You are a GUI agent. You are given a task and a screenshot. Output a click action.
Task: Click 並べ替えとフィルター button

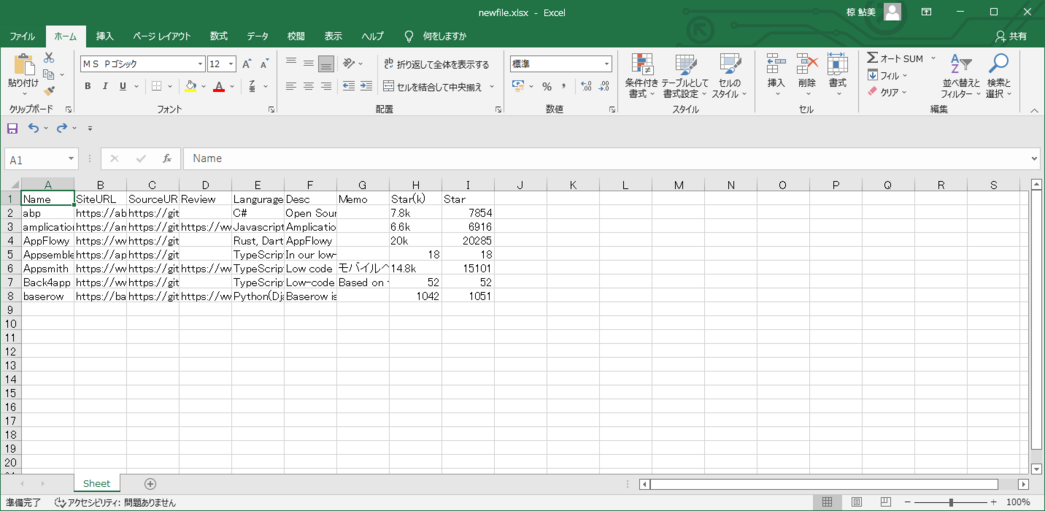tap(960, 75)
